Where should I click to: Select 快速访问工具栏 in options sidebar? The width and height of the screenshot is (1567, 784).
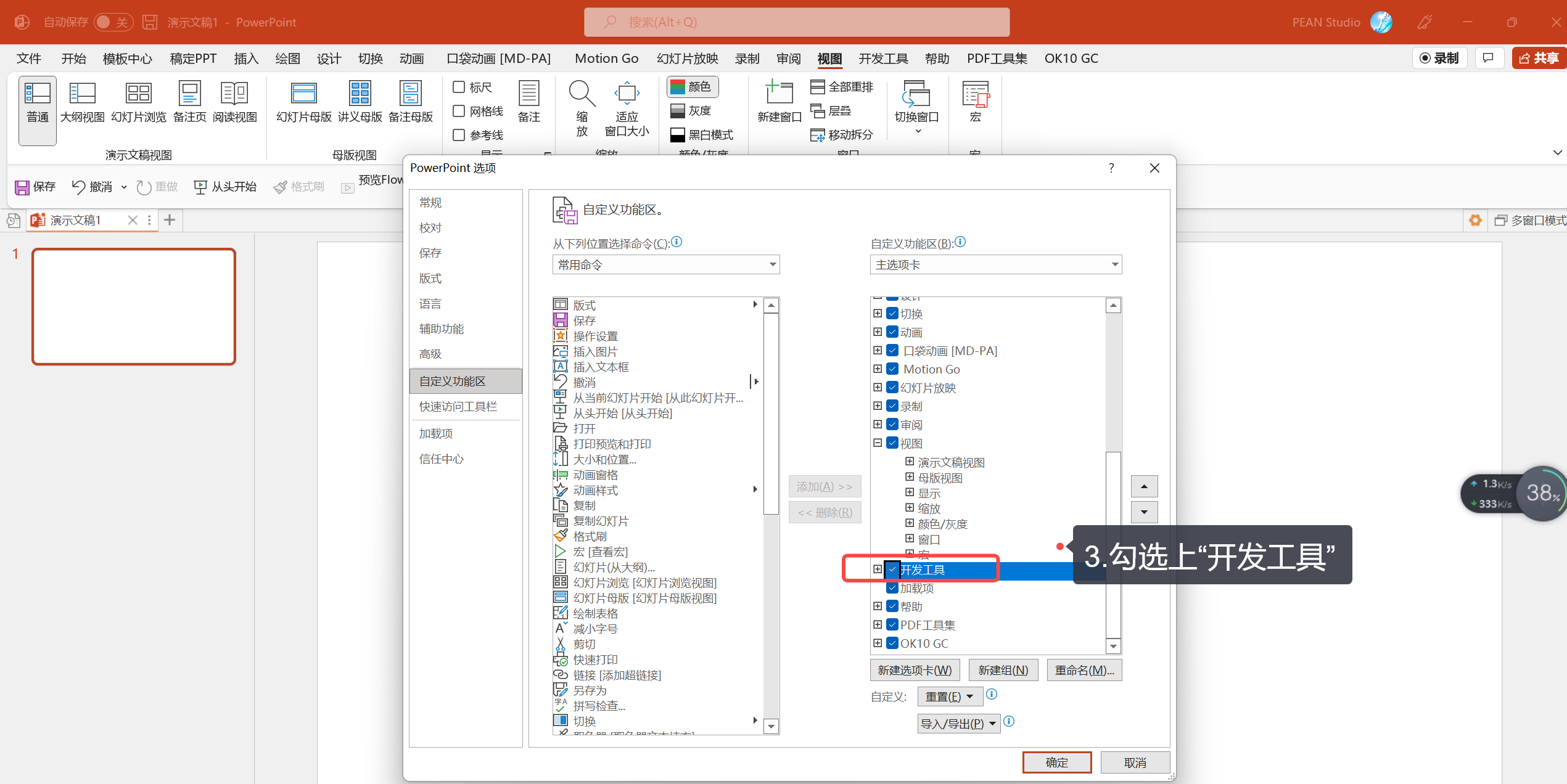458,407
